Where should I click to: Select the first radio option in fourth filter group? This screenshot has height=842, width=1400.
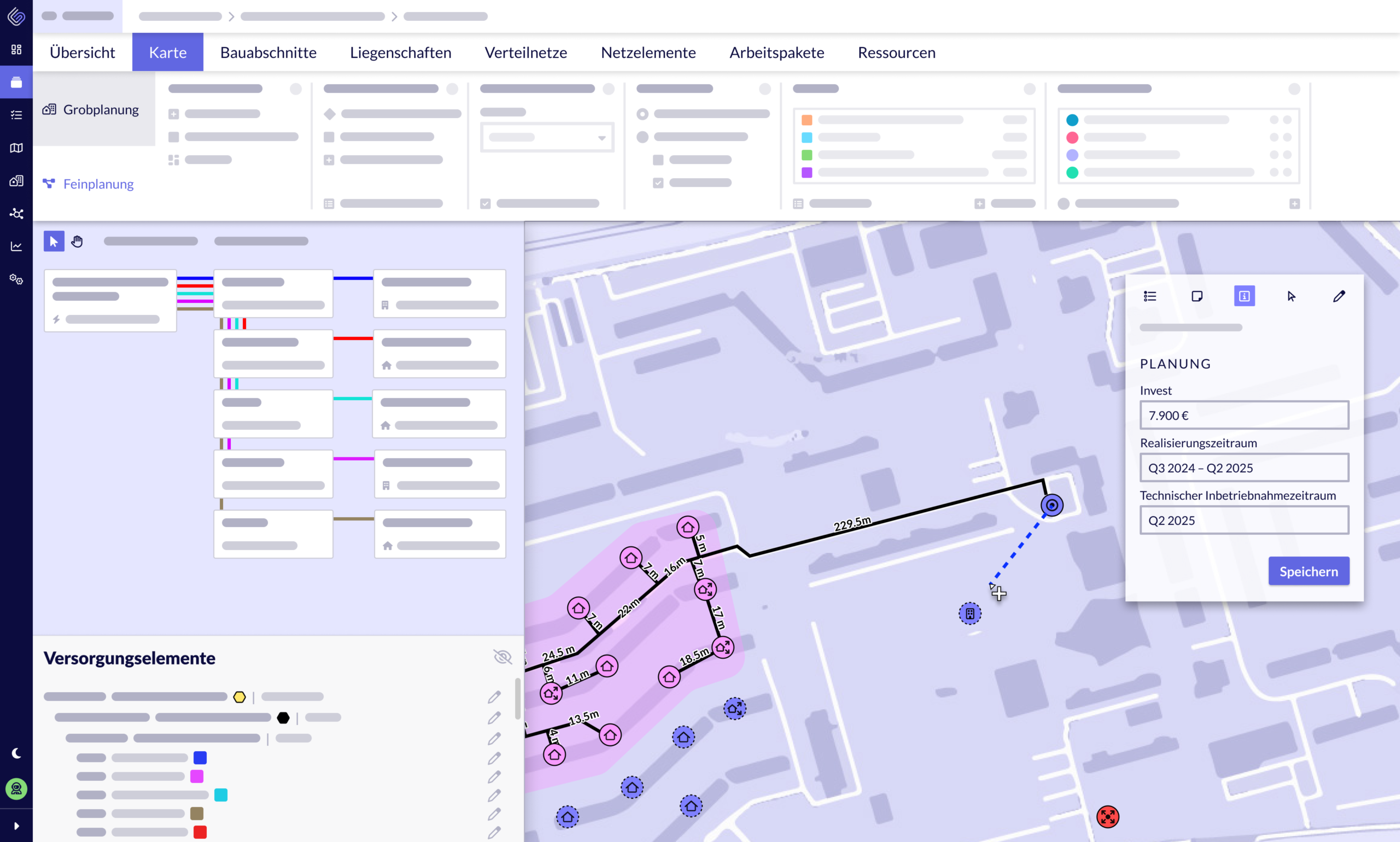point(642,114)
